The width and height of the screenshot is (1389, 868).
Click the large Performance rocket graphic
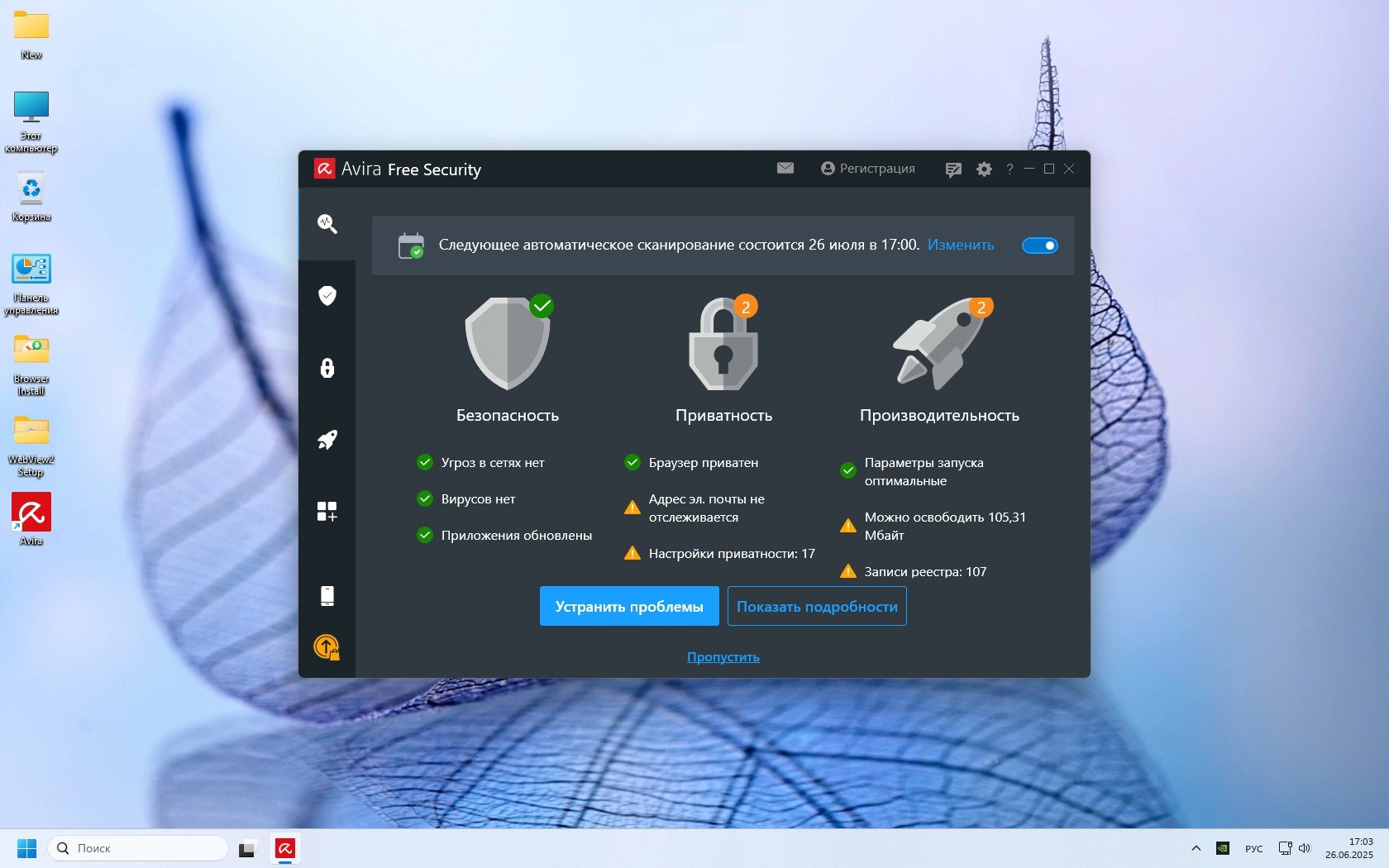point(941,342)
